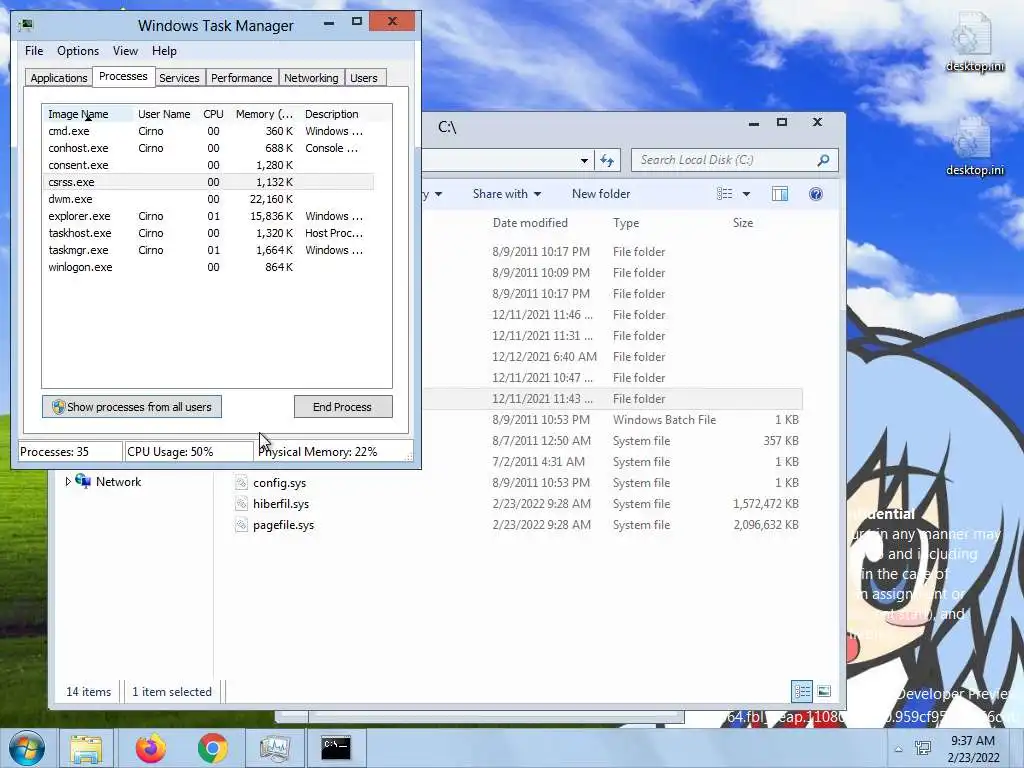Switch to the Services tab
Image resolution: width=1024 pixels, height=768 pixels.
[179, 78]
